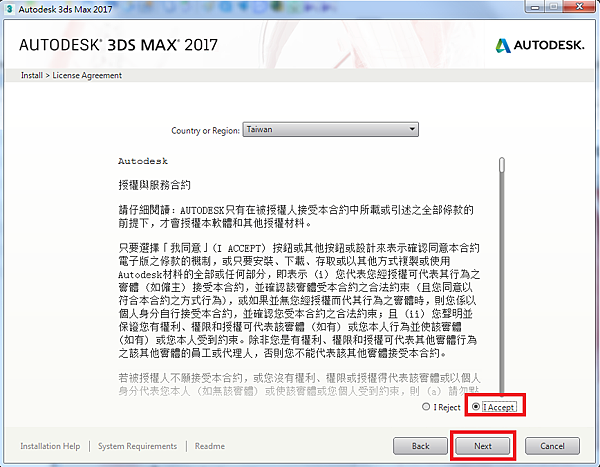This screenshot has height=467, width=600.
Task: Open the System Requirements link
Action: click(137, 446)
